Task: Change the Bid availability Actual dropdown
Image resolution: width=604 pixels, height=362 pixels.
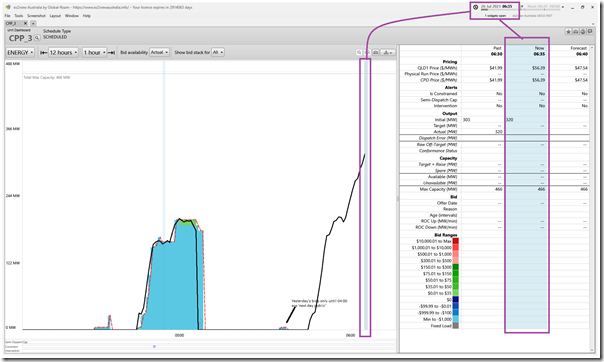Action: coord(159,52)
